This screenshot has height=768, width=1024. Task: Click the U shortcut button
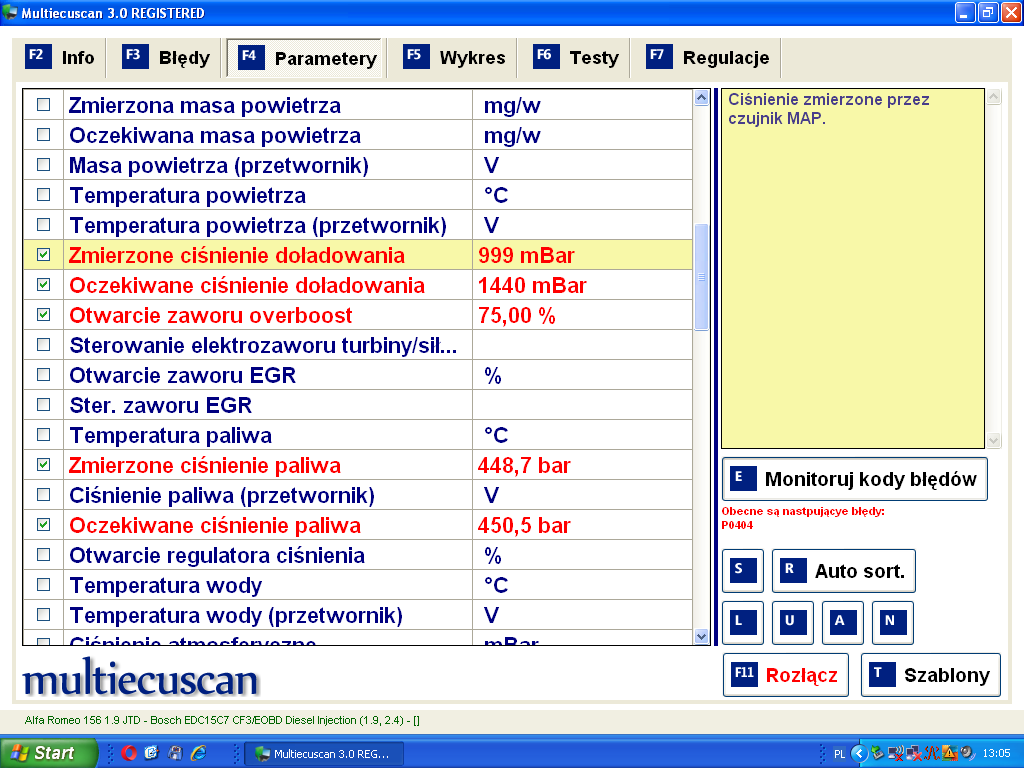coord(792,622)
